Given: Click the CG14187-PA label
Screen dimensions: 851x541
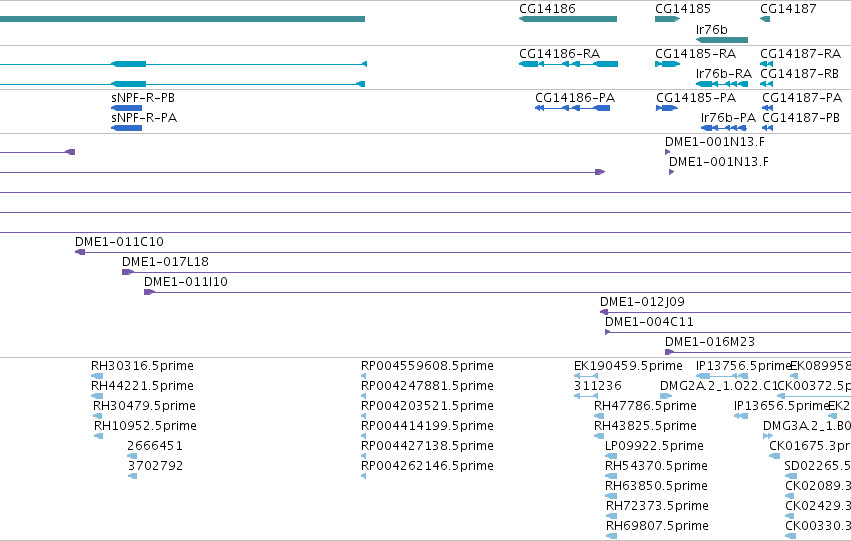Looking at the screenshot, I should [802, 98].
